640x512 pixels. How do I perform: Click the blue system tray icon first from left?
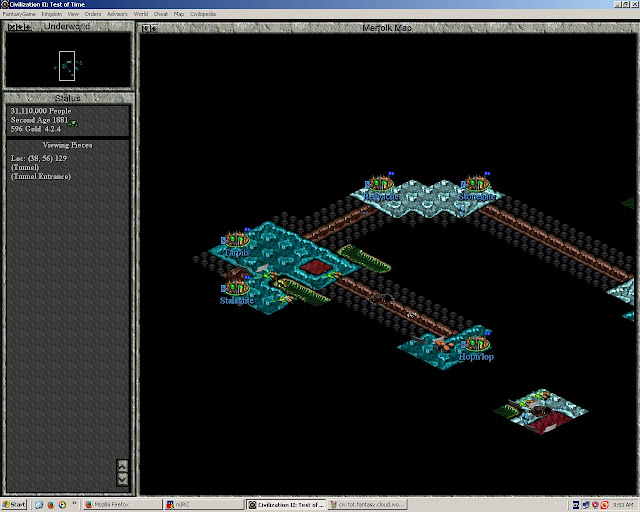pos(576,505)
